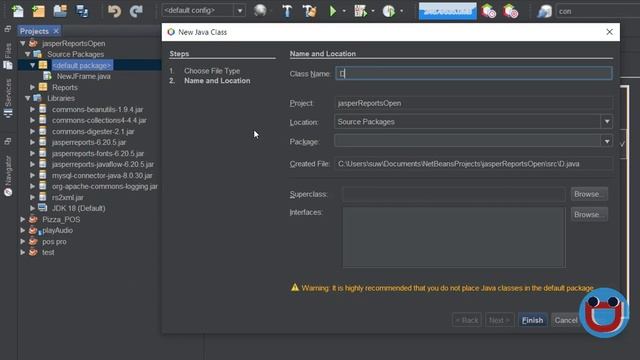Click the Clean and Build icon

pos(309,11)
